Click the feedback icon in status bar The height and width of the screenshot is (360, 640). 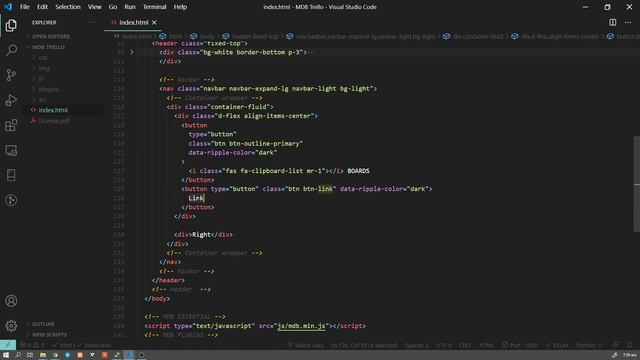[x=616, y=345]
